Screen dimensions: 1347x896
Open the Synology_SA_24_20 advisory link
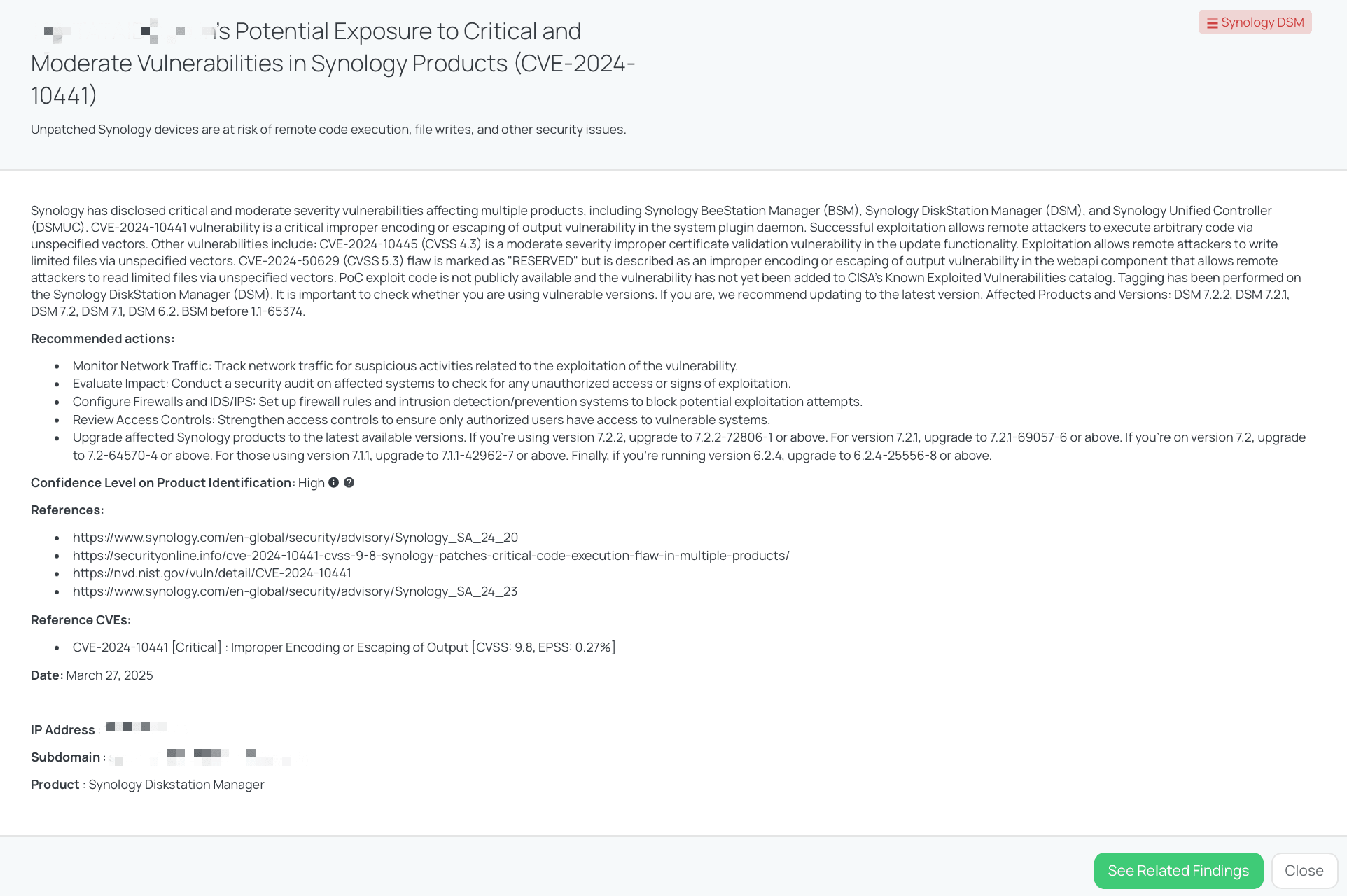point(295,537)
